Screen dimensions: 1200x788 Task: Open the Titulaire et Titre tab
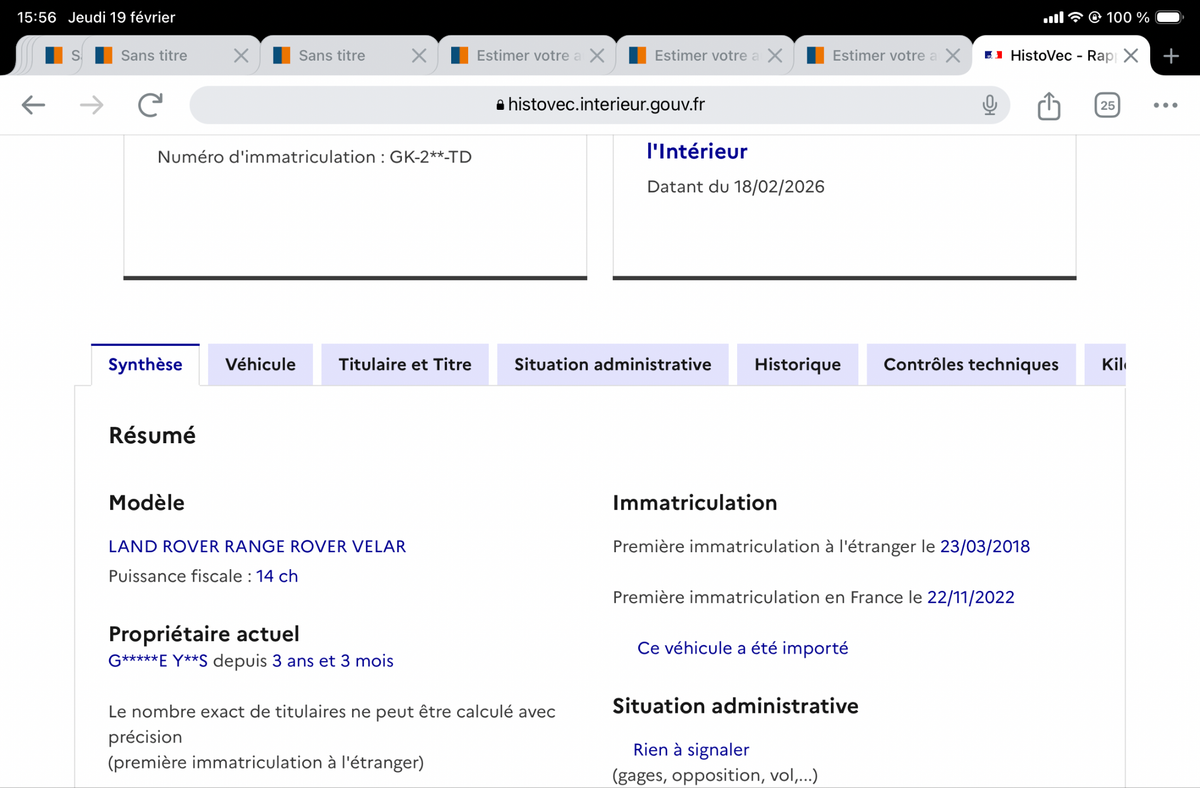point(405,364)
